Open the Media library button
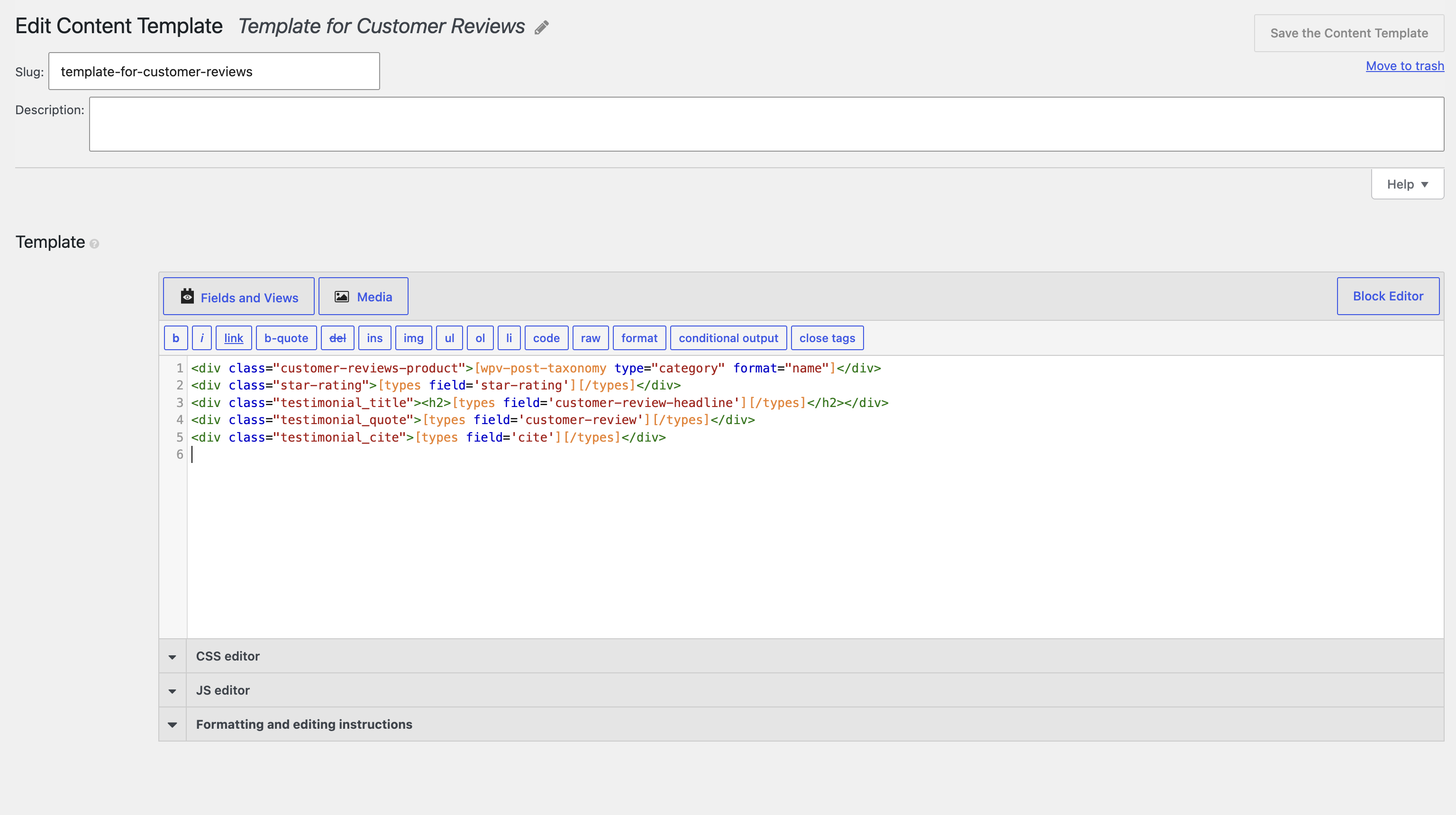The width and height of the screenshot is (1456, 815). 364,296
